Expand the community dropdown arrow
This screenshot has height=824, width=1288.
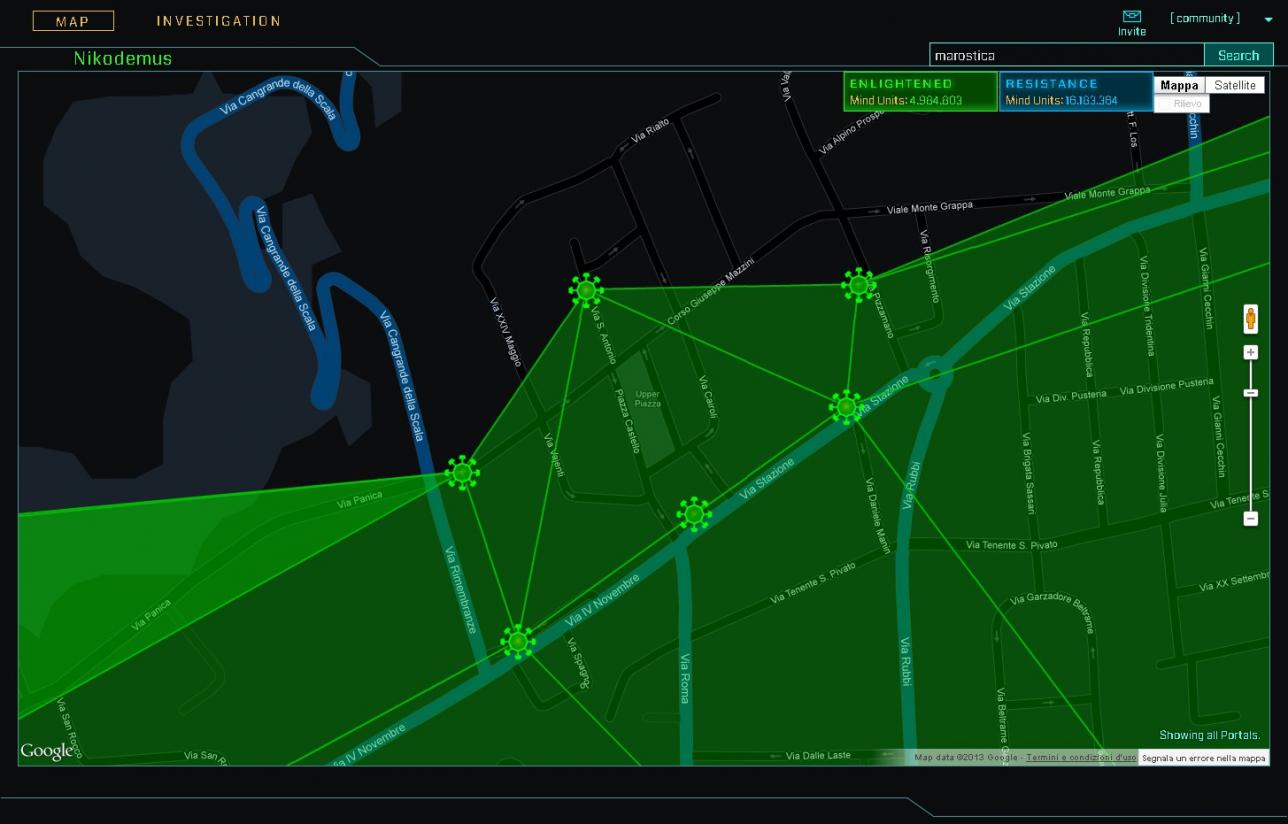pos(1269,20)
